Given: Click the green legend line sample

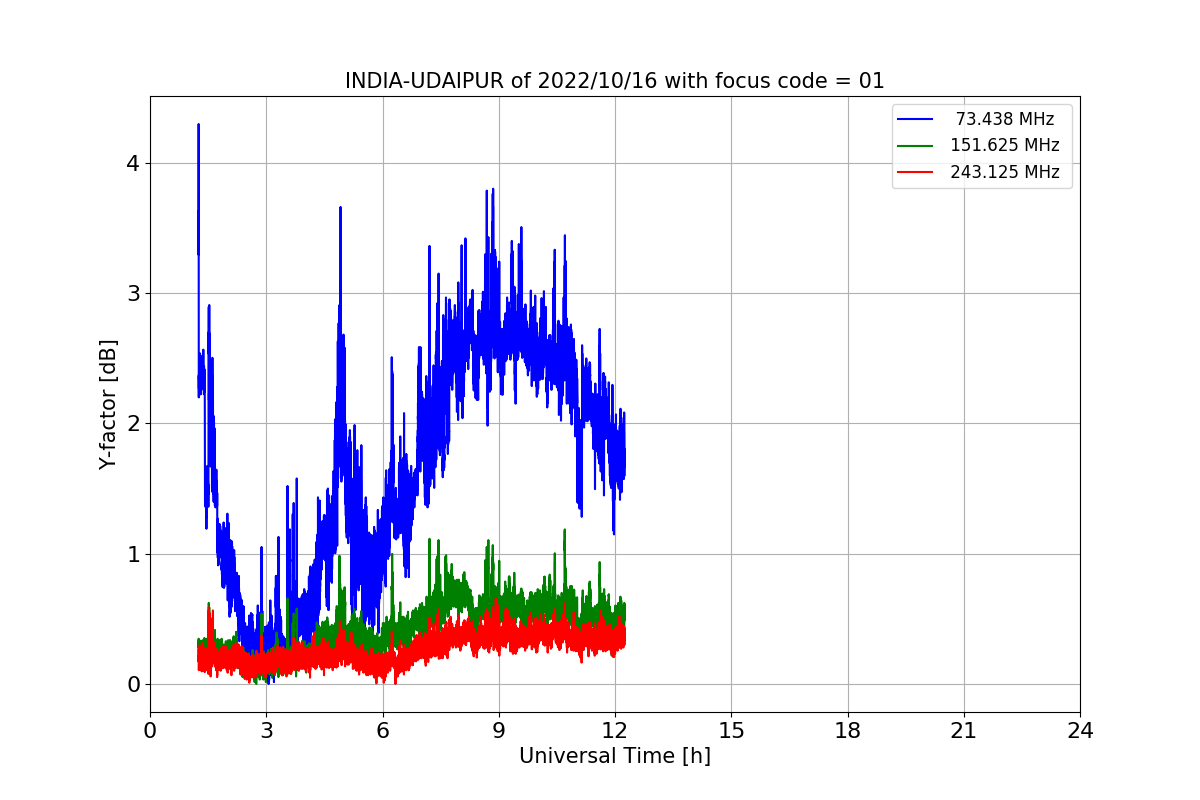Looking at the screenshot, I should 915,146.
